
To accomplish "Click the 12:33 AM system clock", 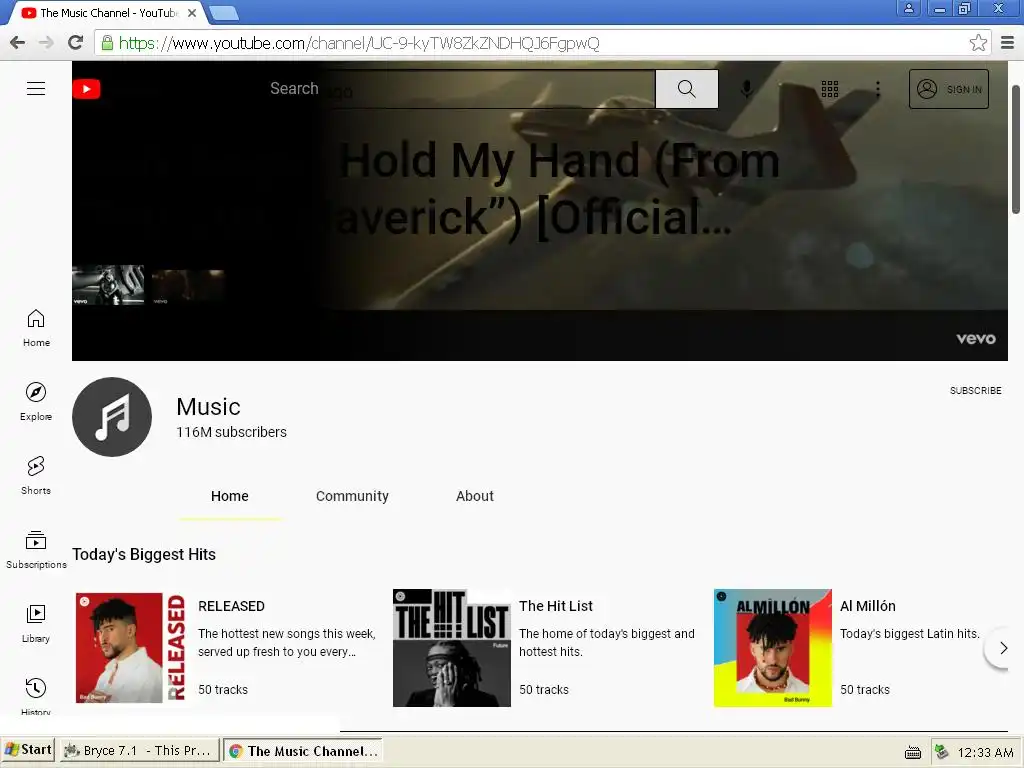I will coord(985,753).
